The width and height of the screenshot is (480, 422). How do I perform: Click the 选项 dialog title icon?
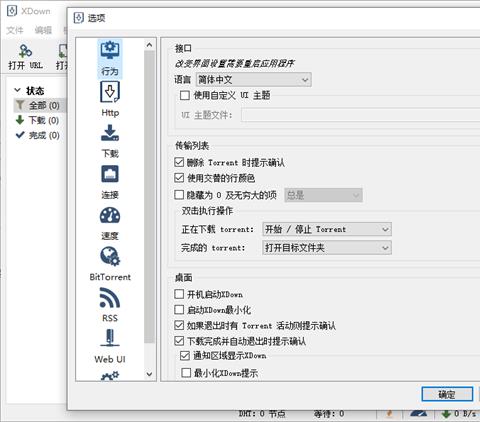pos(79,18)
